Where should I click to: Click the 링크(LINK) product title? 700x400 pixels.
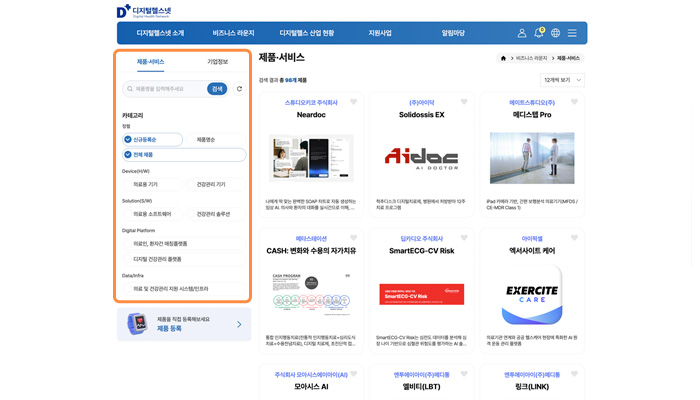tap(532, 387)
